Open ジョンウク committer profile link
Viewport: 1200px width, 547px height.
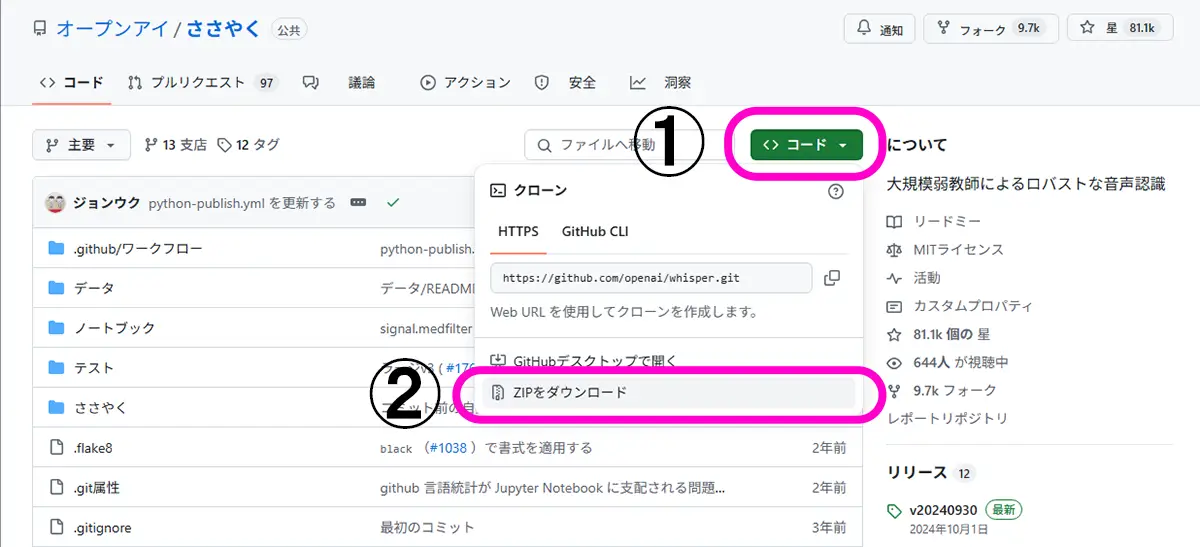(106, 203)
